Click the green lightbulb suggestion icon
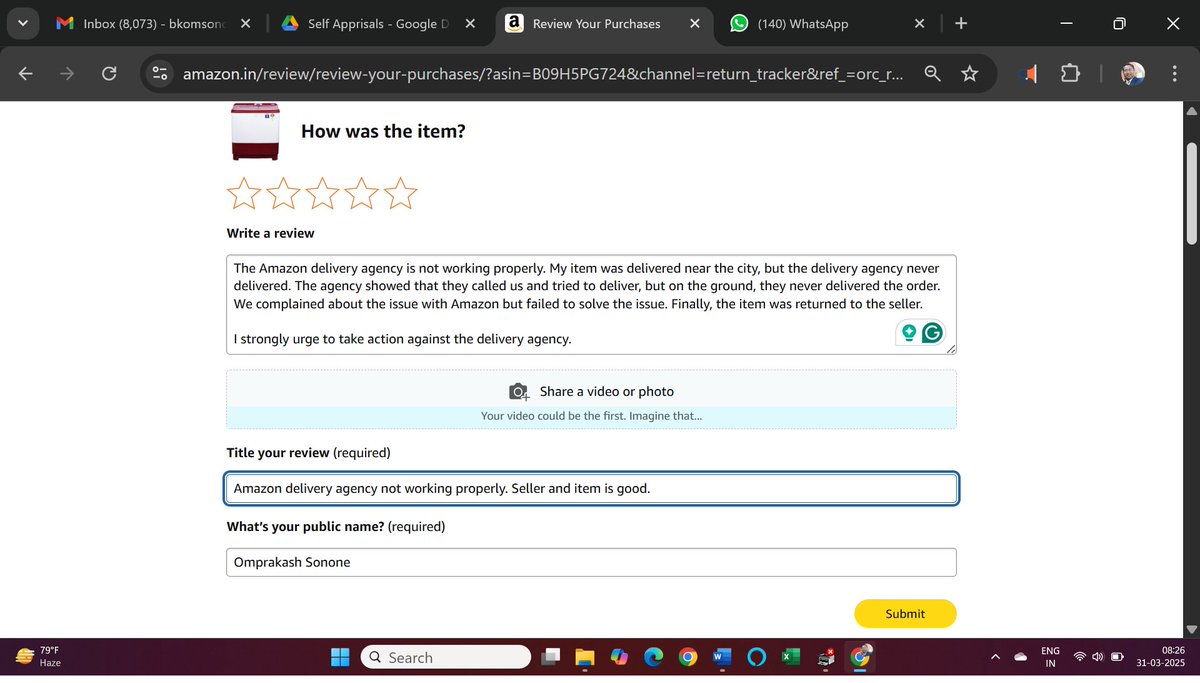 coord(908,333)
